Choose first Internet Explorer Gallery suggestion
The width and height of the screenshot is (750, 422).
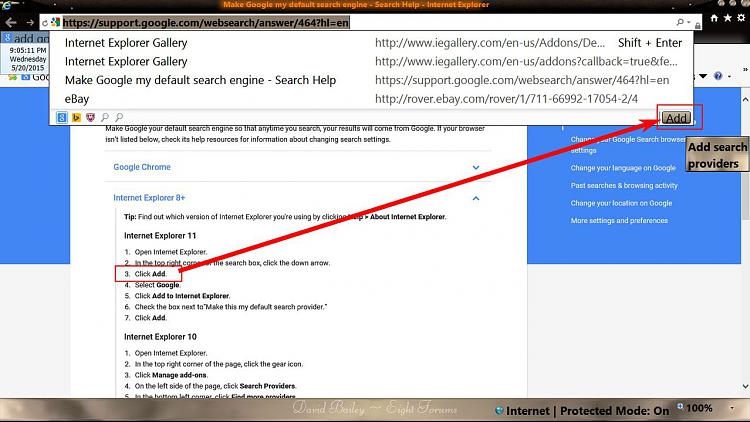click(x=371, y=43)
